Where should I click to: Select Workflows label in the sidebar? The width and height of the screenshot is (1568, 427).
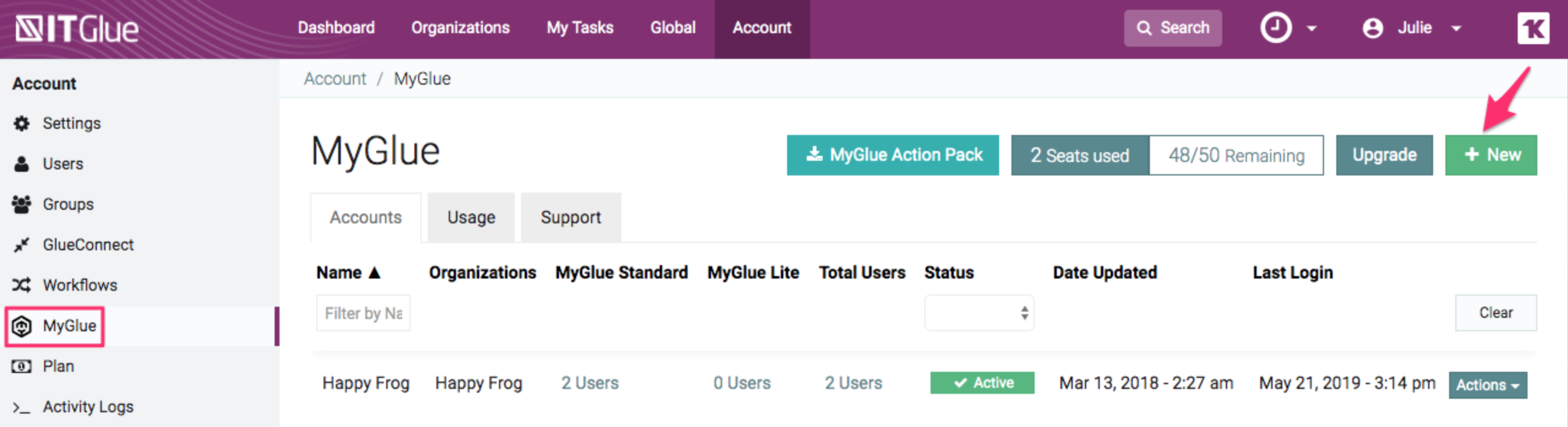tap(80, 285)
